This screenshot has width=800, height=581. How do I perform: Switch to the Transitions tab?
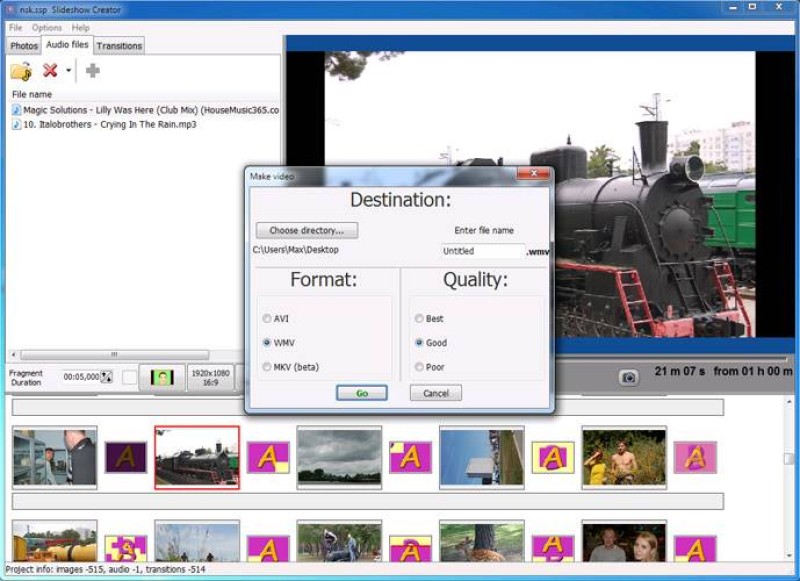[x=119, y=46]
